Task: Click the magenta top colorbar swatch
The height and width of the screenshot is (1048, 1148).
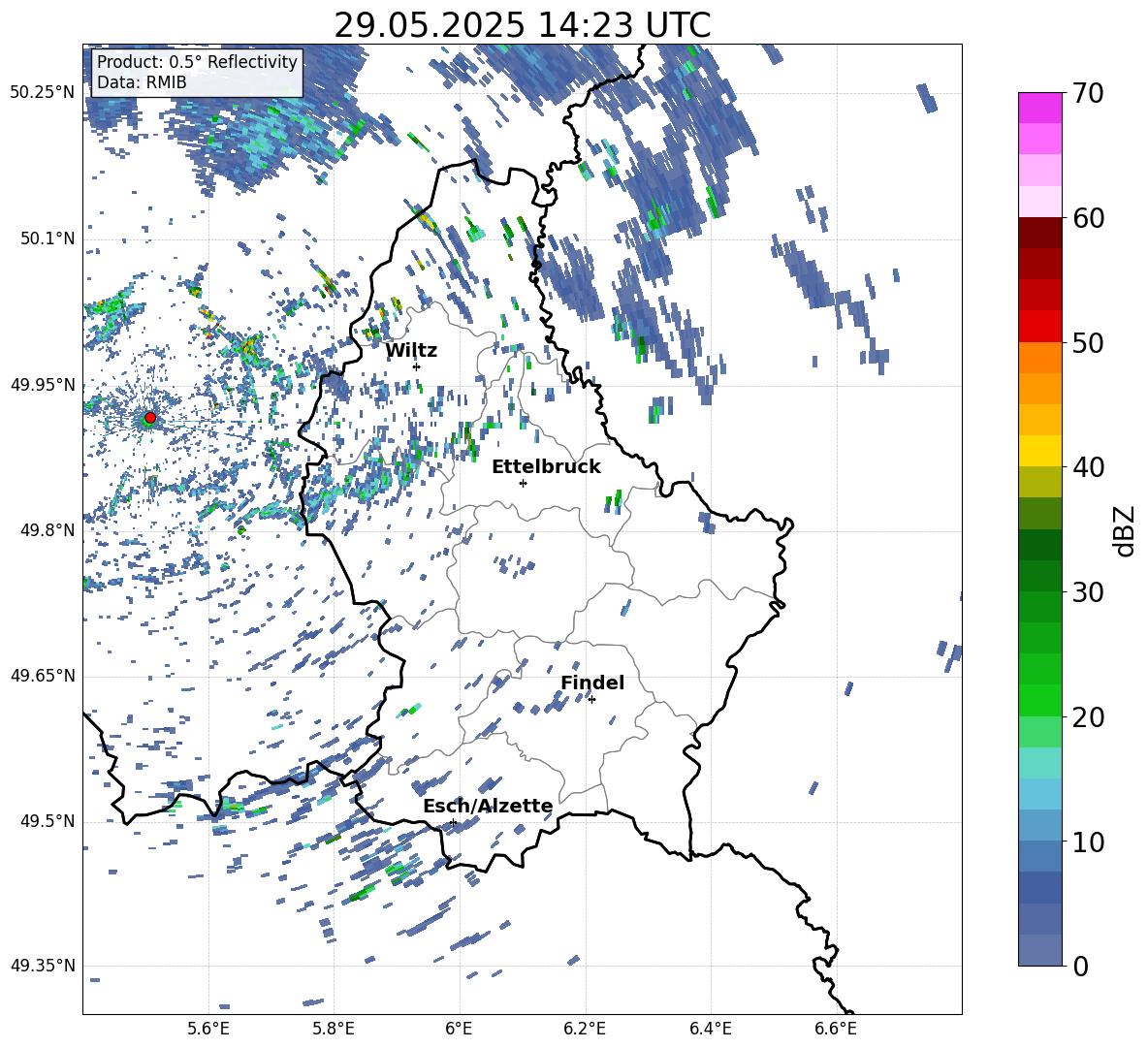Action: pyautogui.click(x=1040, y=108)
